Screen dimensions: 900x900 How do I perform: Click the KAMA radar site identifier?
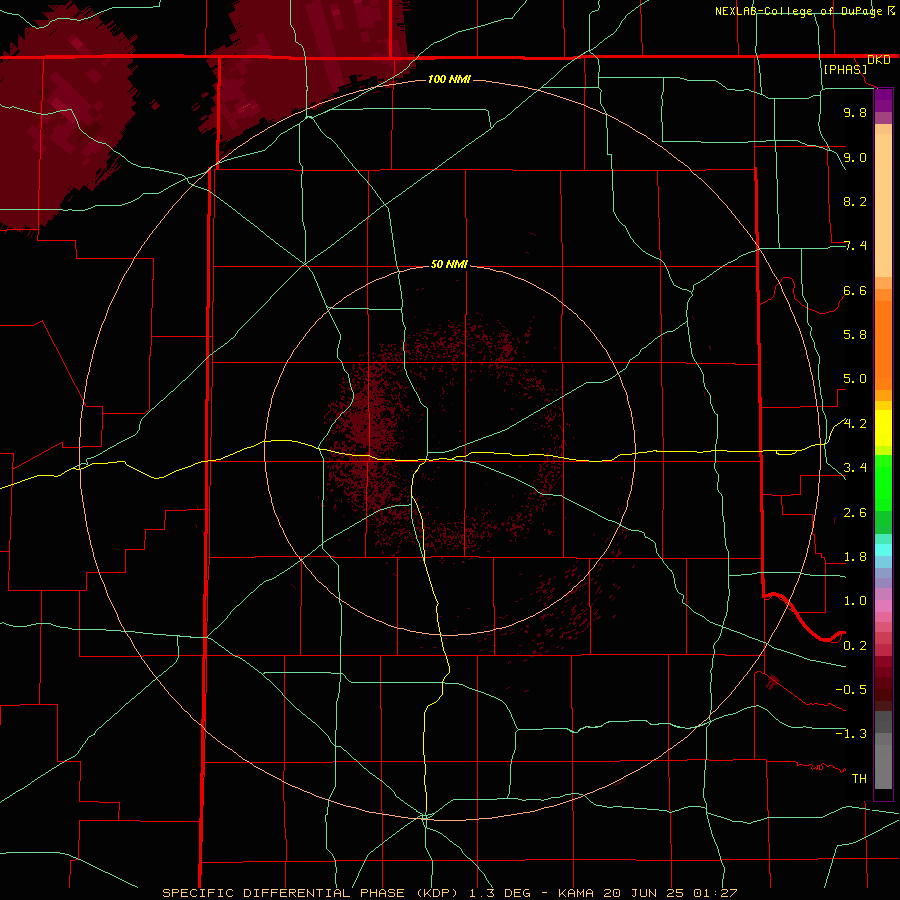576,893
